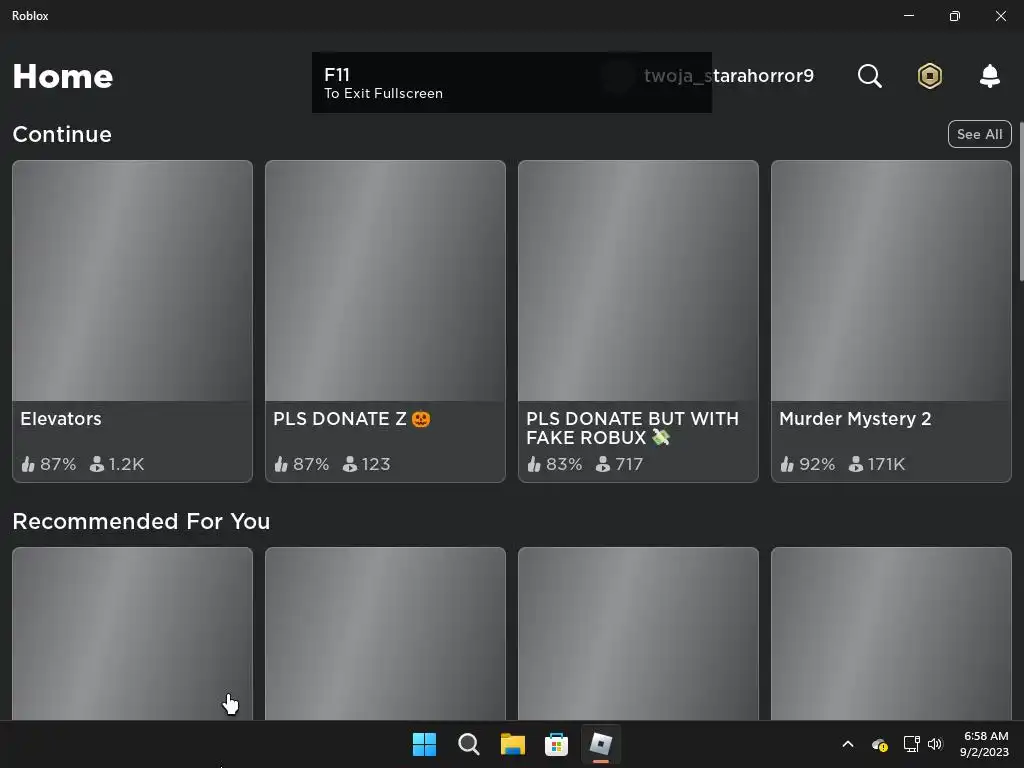Screen dimensions: 1024x768
Task: Click PLS DONATE BUT WITH FAKE ROBUX title
Action: click(632, 428)
